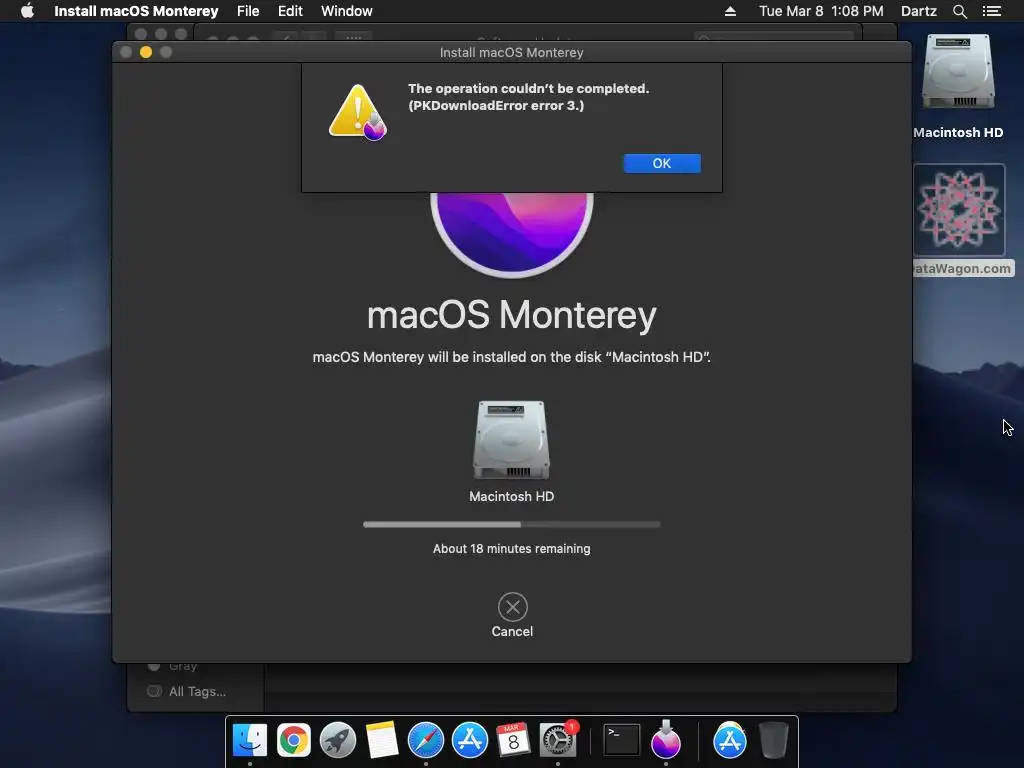Viewport: 1024px width, 768px height.
Task: Open the Dartz user menu
Action: 918,11
